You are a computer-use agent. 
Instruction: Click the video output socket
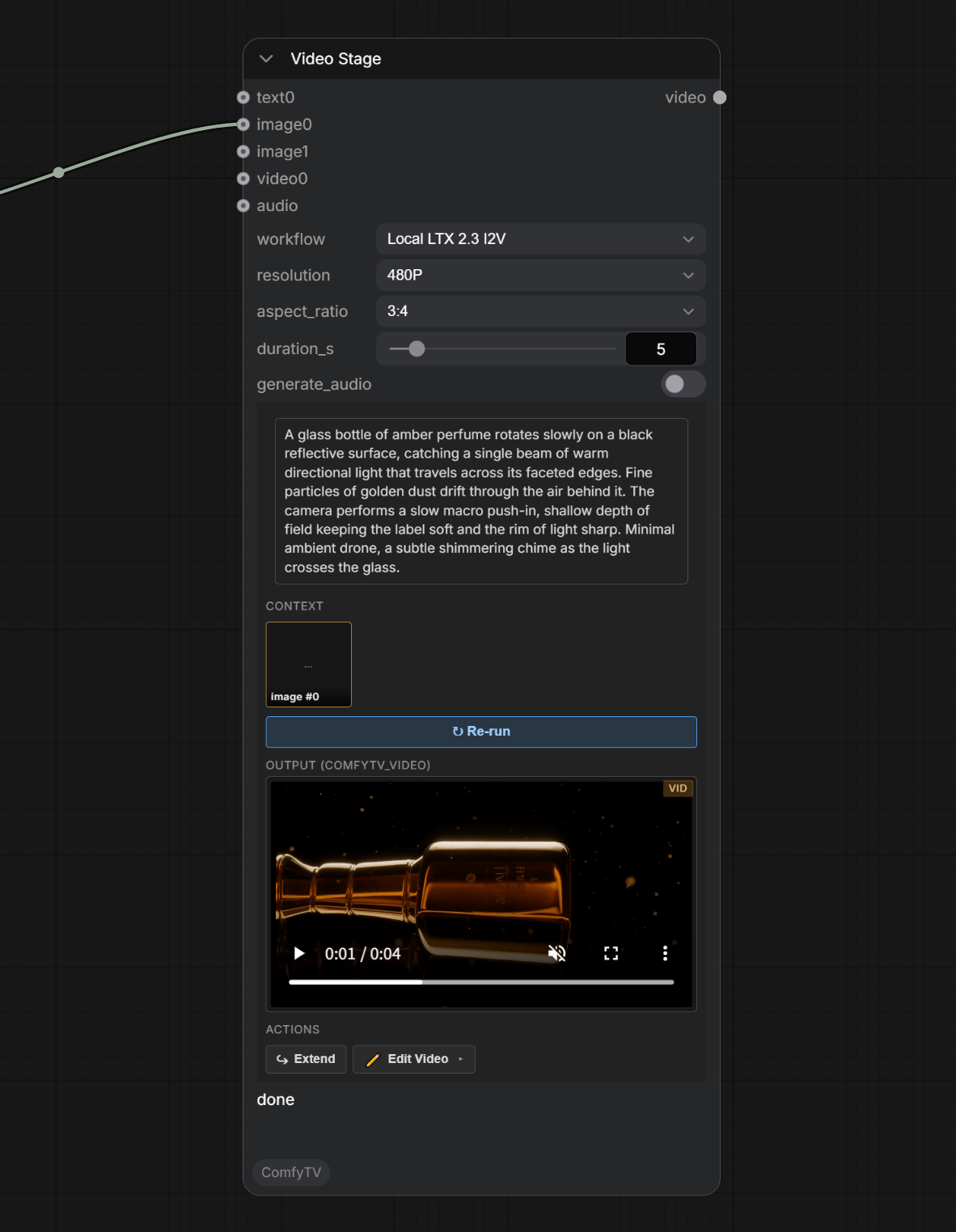(720, 98)
